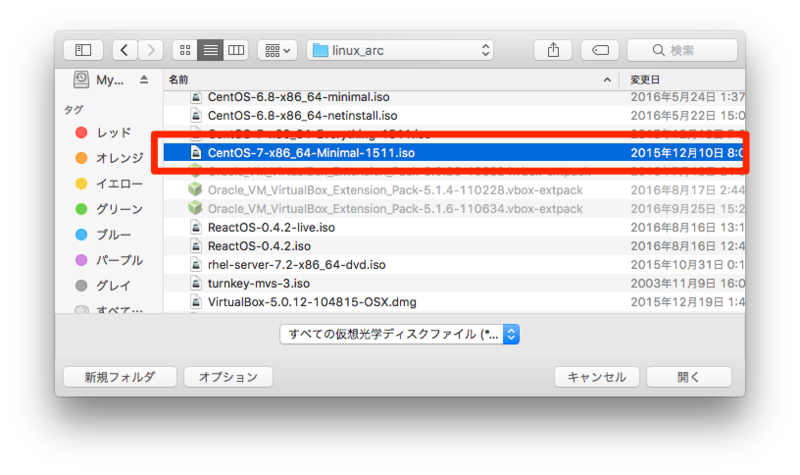Open the item arrangement dropdown
Image resolution: width=800 pixels, height=475 pixels.
[277, 50]
